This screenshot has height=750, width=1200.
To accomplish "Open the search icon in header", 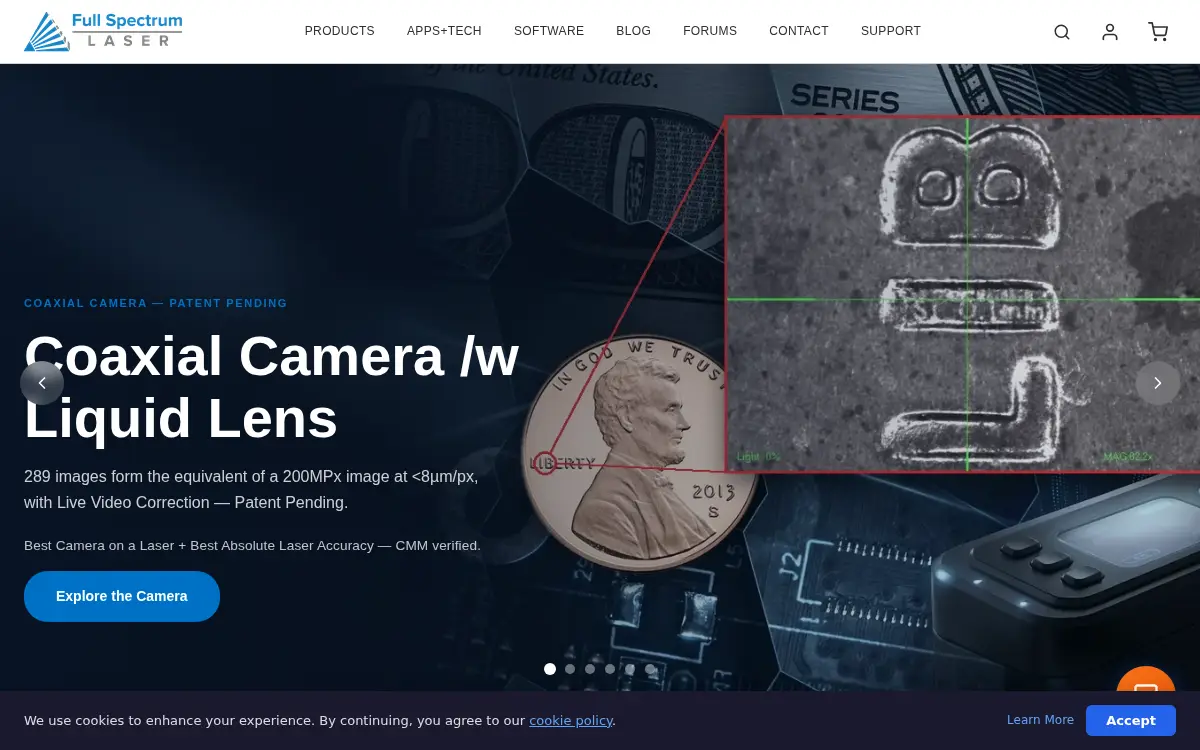I will pos(1062,32).
